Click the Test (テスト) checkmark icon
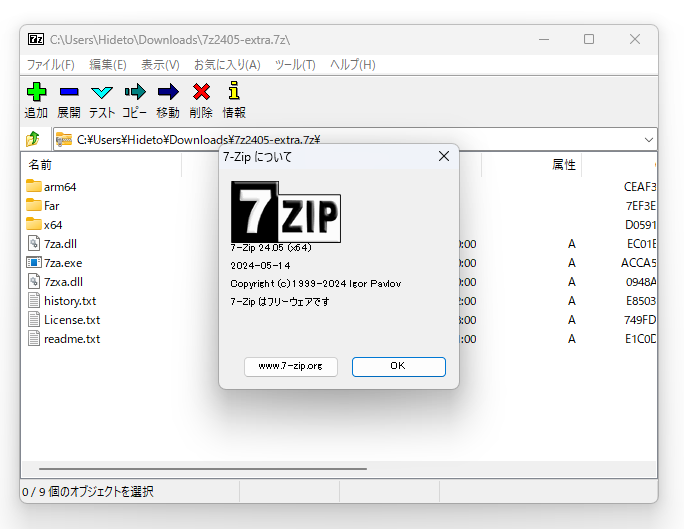684x529 pixels. tap(102, 92)
